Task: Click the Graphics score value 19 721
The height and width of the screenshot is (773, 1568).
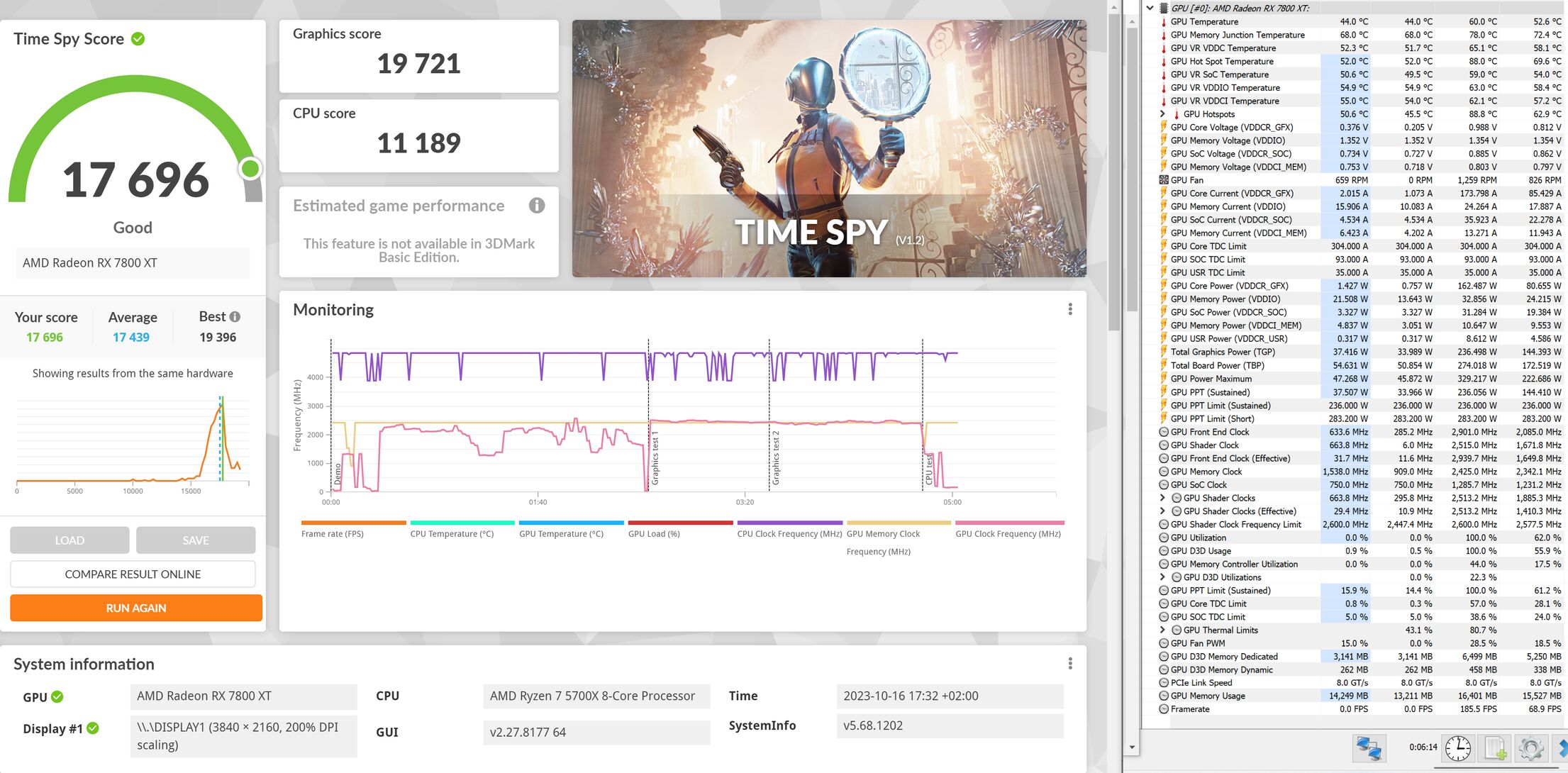Action: pos(418,64)
